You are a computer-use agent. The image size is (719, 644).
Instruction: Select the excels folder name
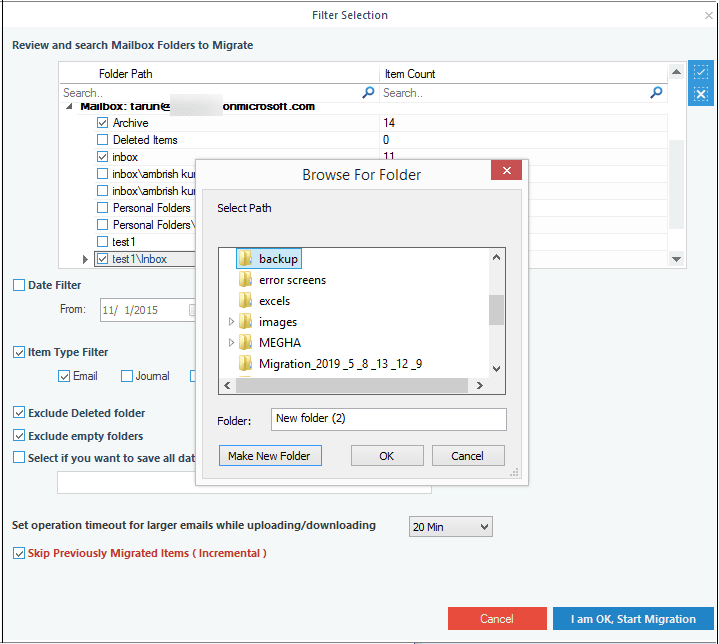coord(275,301)
